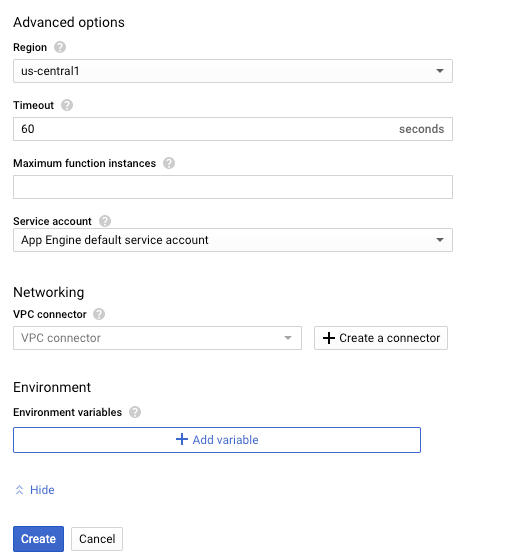This screenshot has width=505, height=552.
Task: Open the VPC connector dropdown
Action: click(157, 338)
